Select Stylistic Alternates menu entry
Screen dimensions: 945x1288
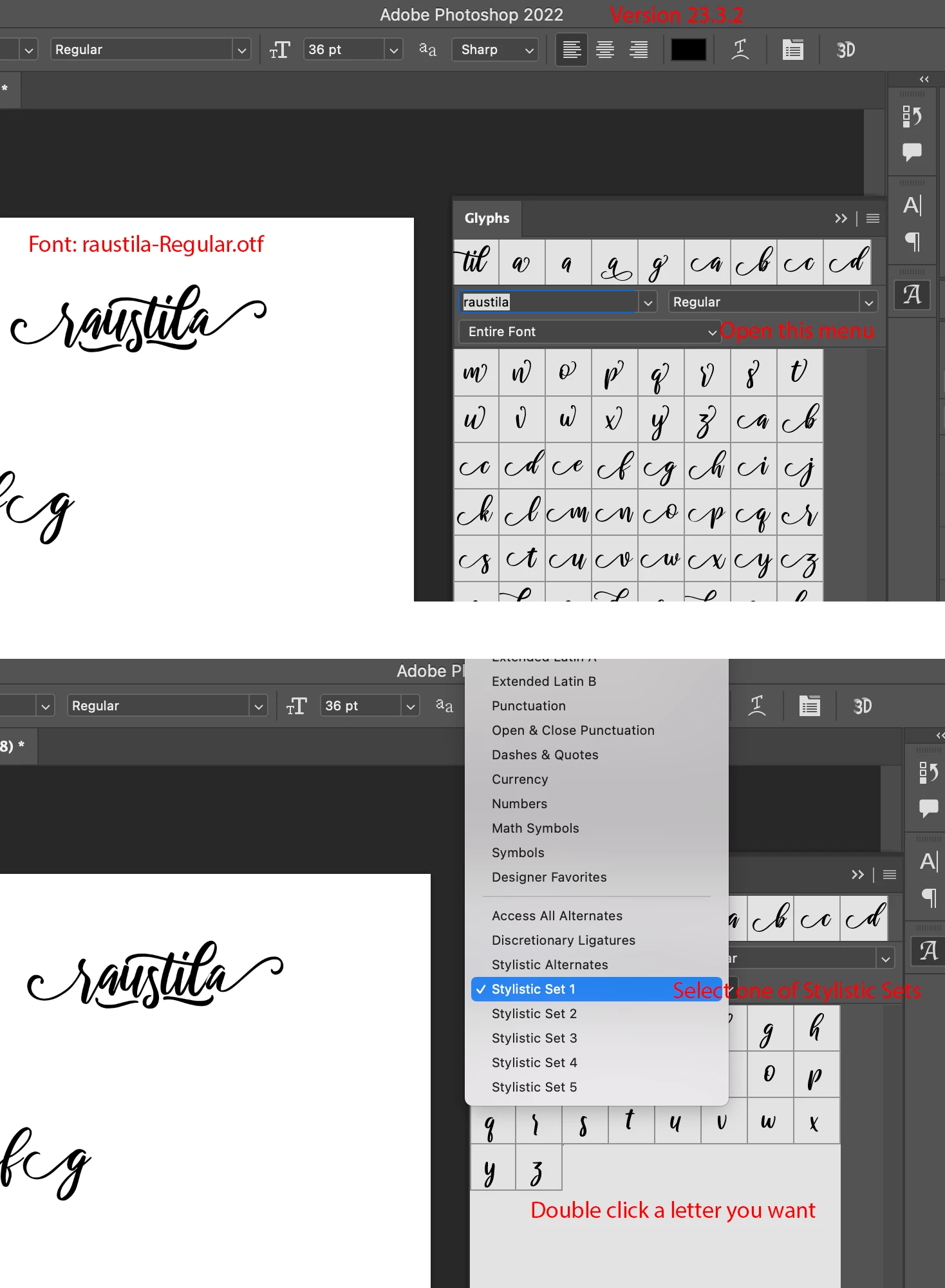[x=597, y=965]
